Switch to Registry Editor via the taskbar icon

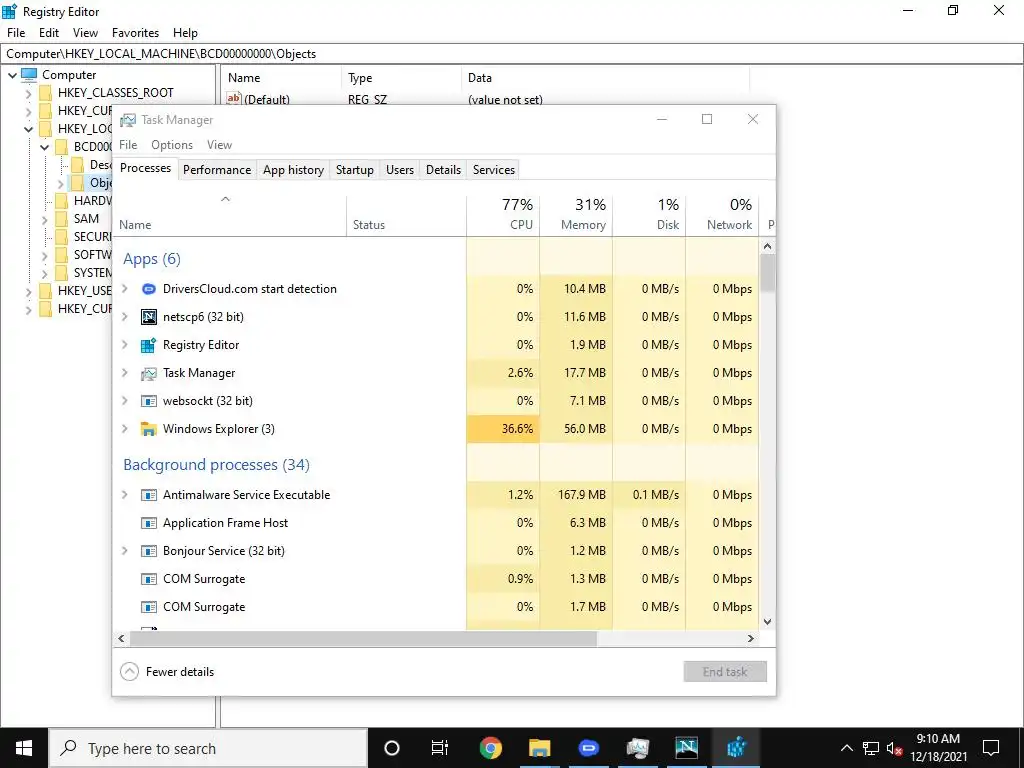coord(736,748)
